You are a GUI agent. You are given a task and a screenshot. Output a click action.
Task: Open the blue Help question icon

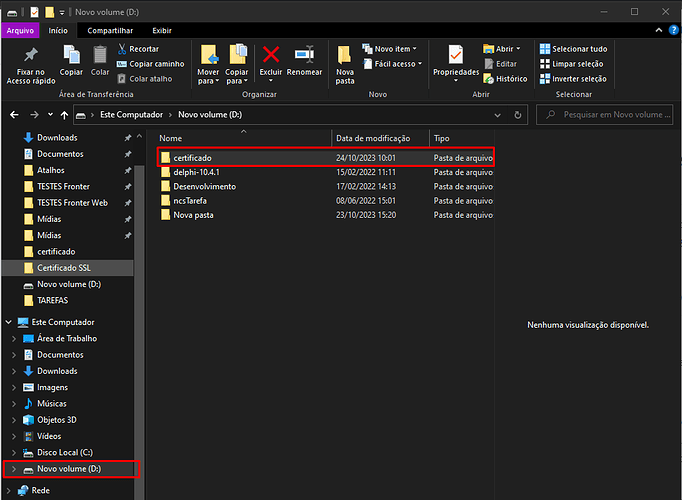pos(673,30)
